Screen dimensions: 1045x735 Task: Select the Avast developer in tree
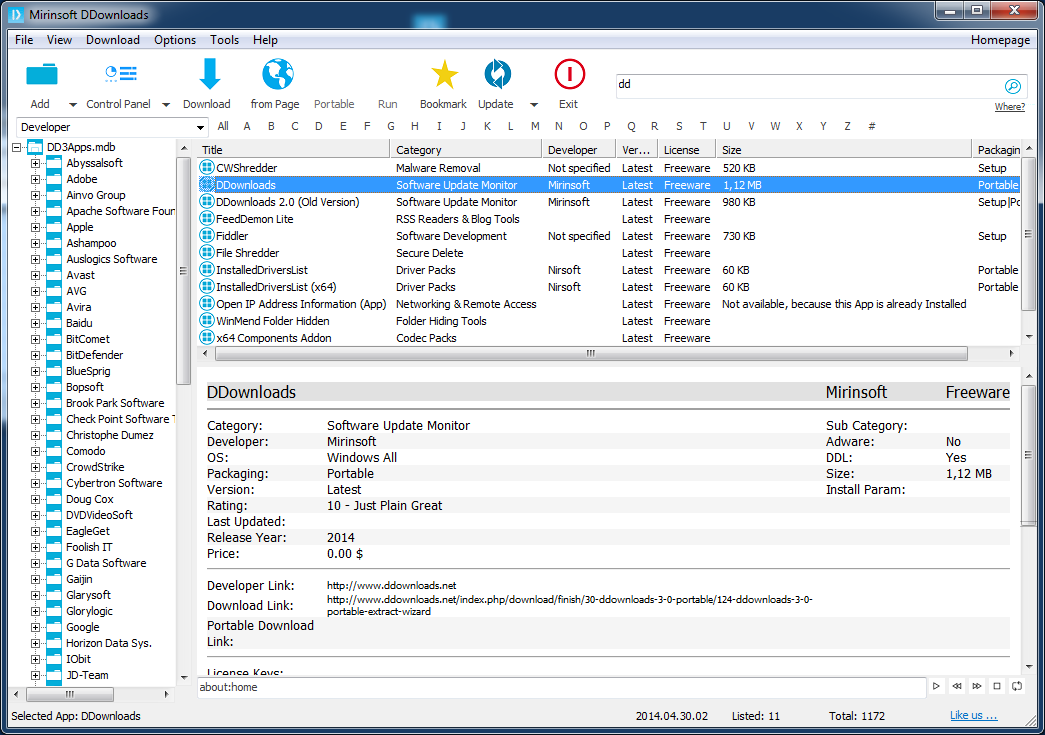80,275
